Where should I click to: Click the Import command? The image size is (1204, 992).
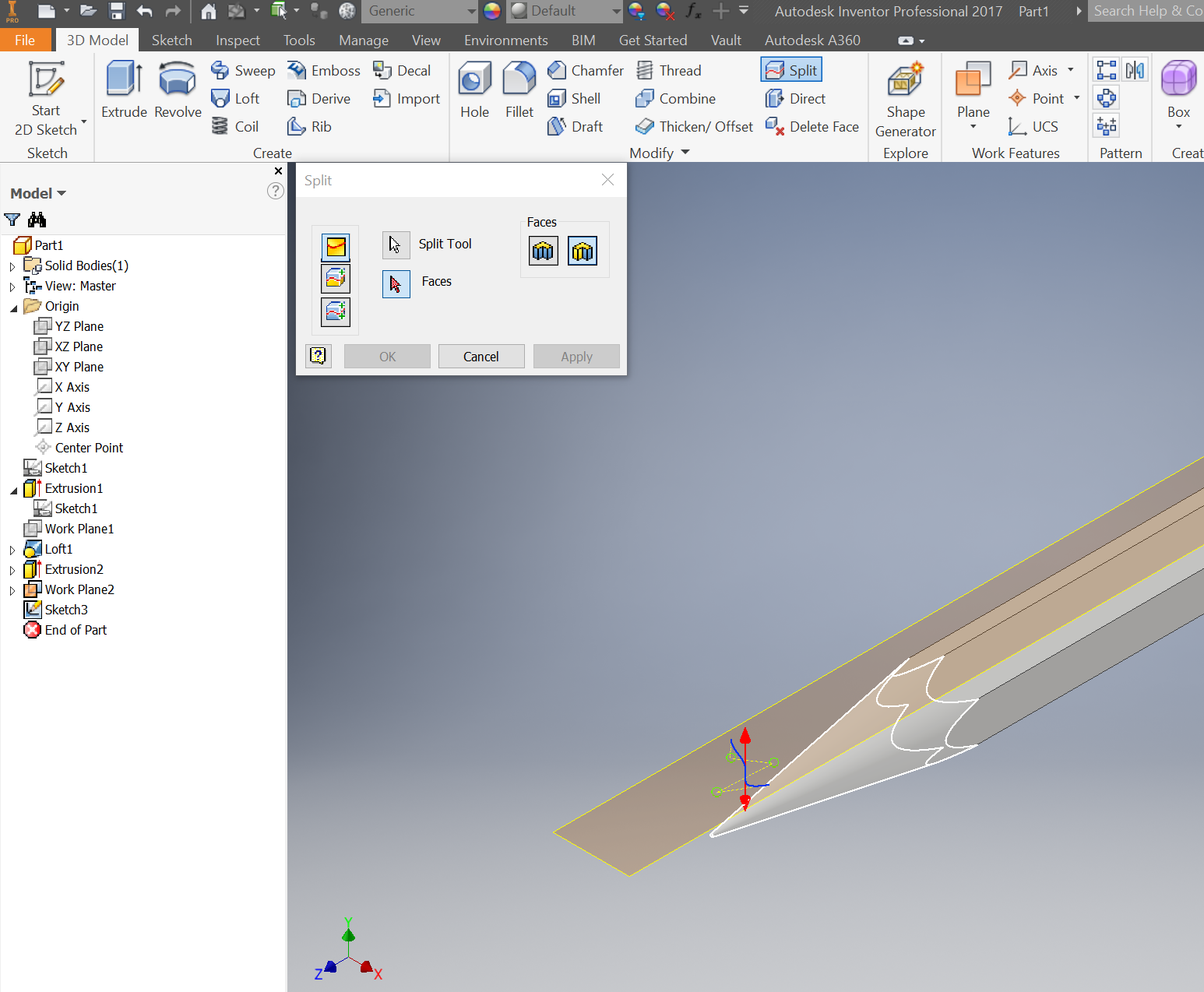click(406, 99)
